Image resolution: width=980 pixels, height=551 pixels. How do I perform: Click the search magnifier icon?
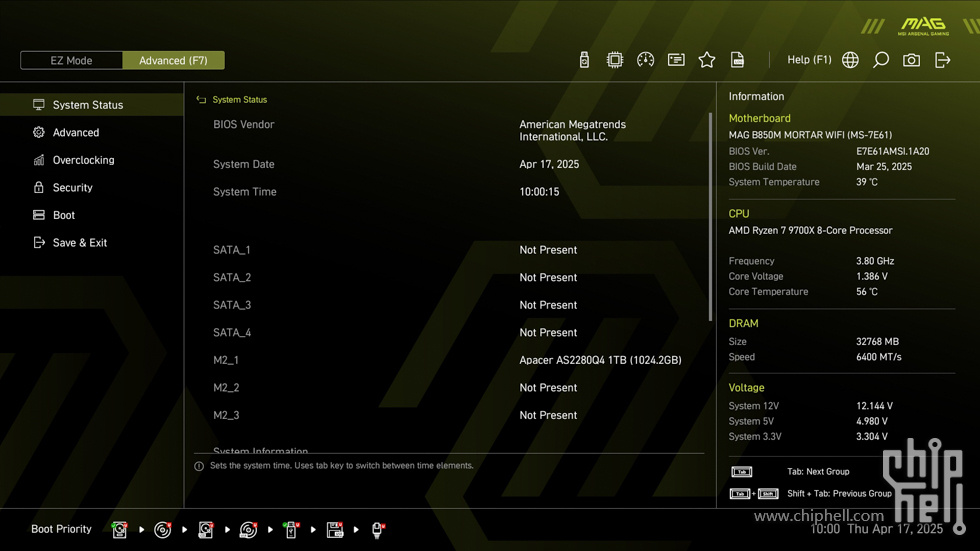(881, 60)
